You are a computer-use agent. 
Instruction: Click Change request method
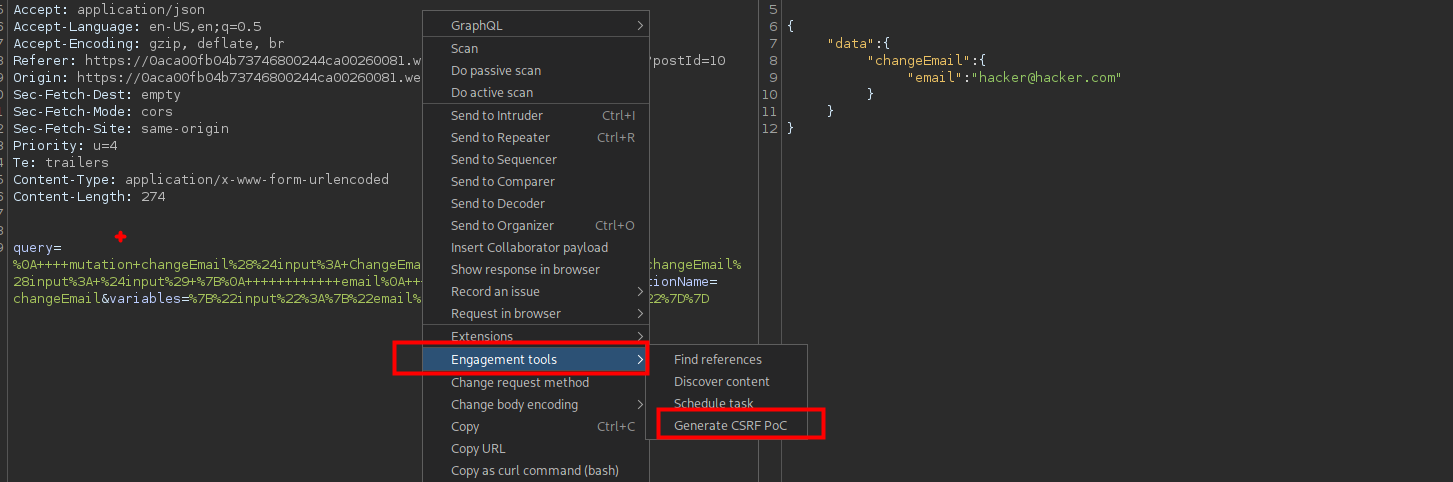519,382
